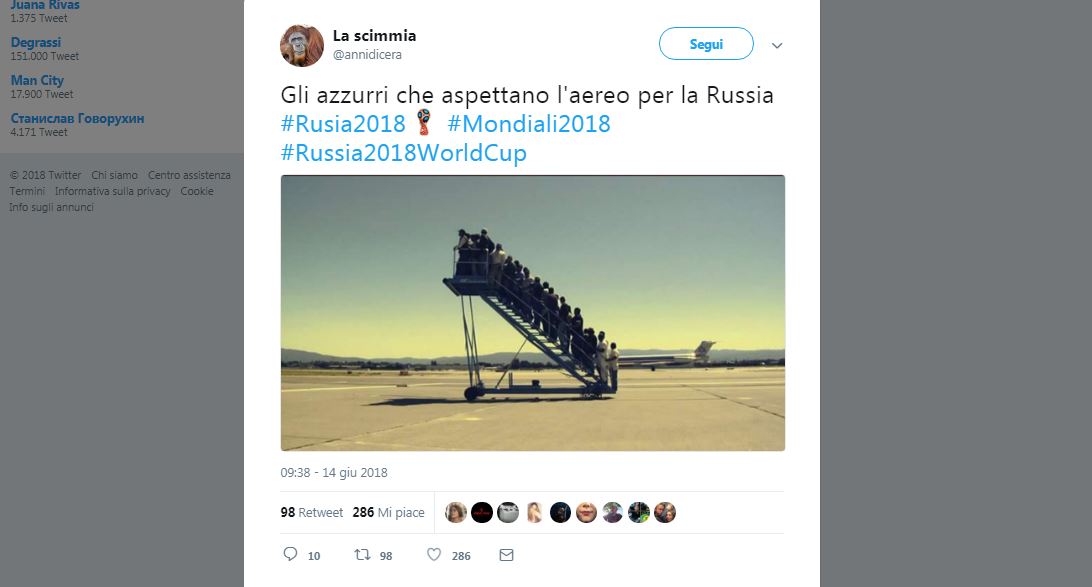
Task: Send the tweet via direct message
Action: click(505, 555)
